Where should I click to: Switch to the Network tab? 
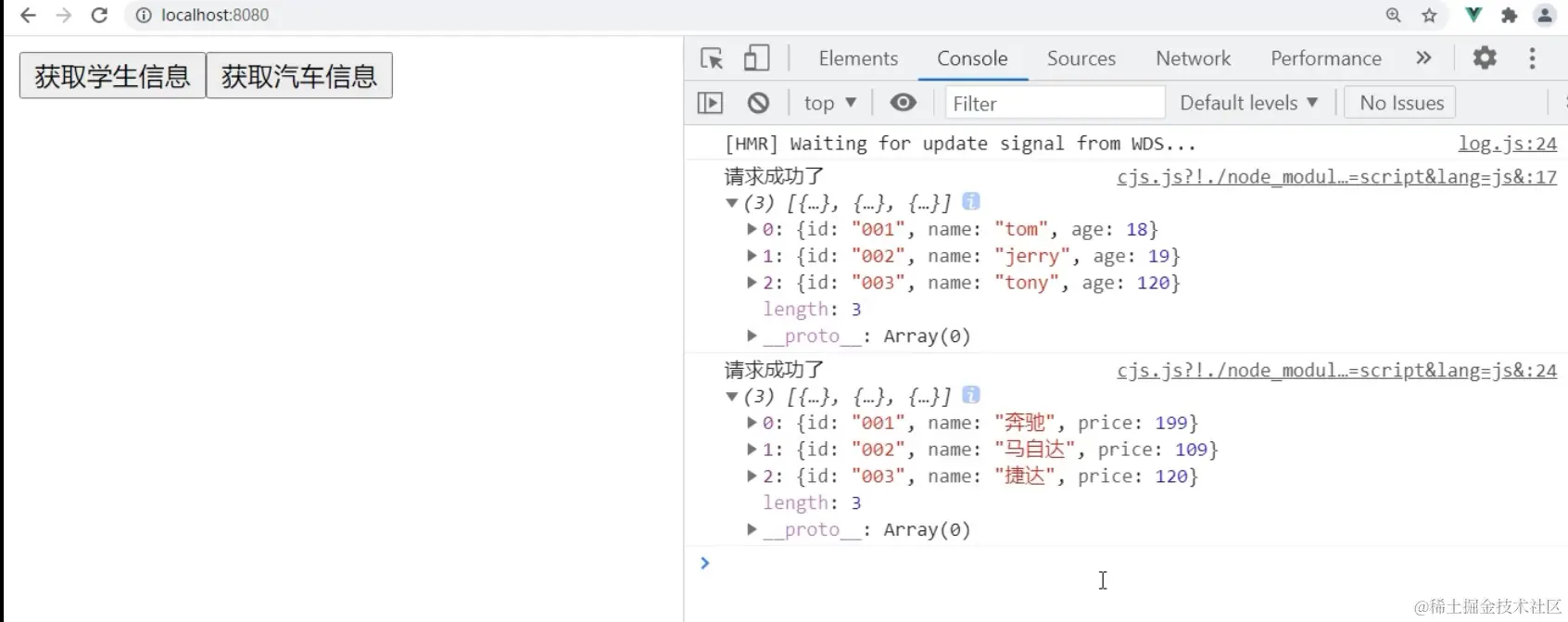(1194, 58)
